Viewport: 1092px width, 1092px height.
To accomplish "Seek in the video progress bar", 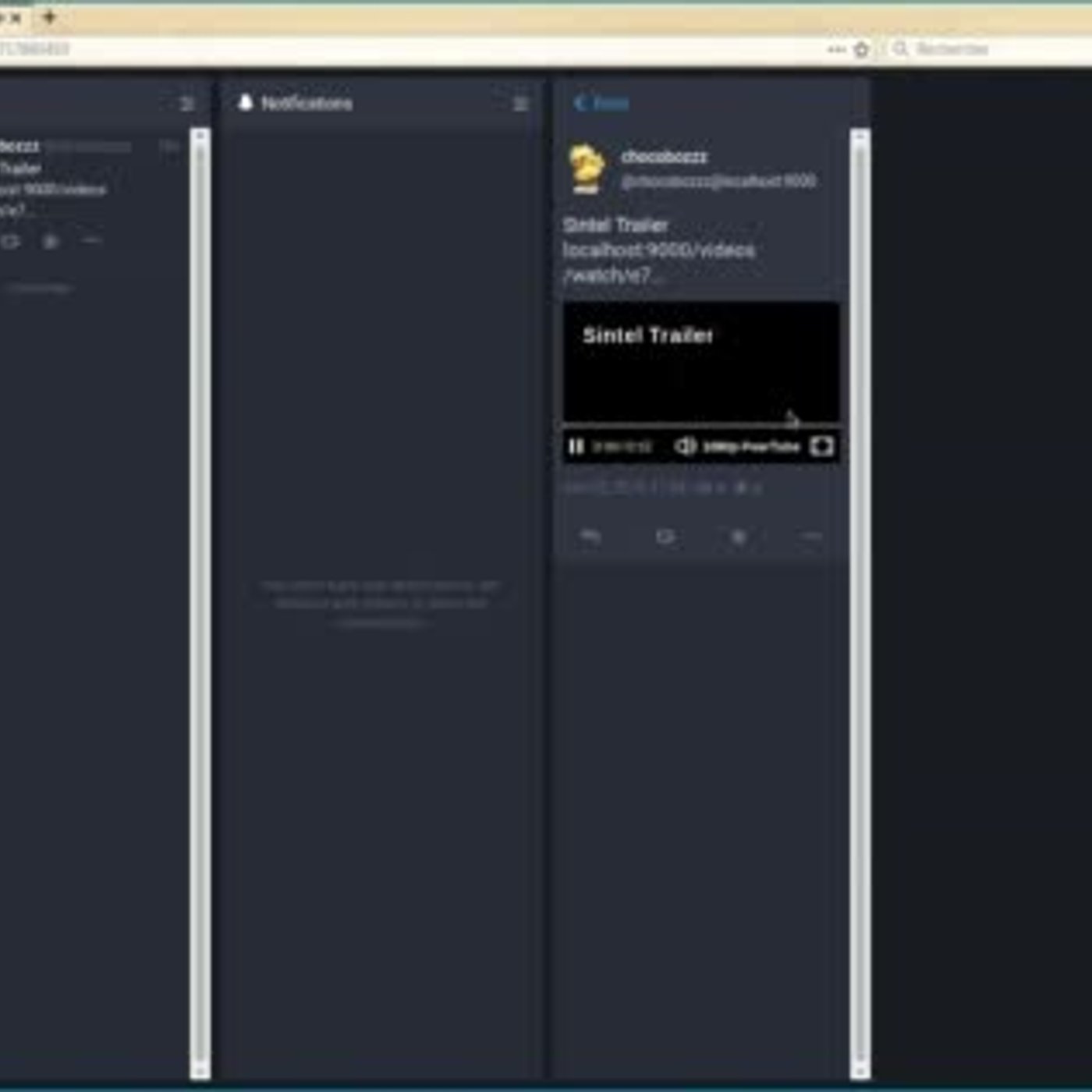I will (701, 426).
